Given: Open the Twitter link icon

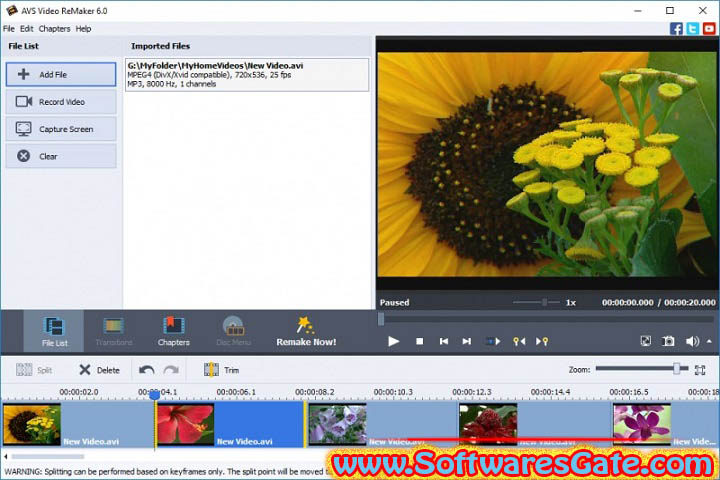Looking at the screenshot, I should coord(692,29).
